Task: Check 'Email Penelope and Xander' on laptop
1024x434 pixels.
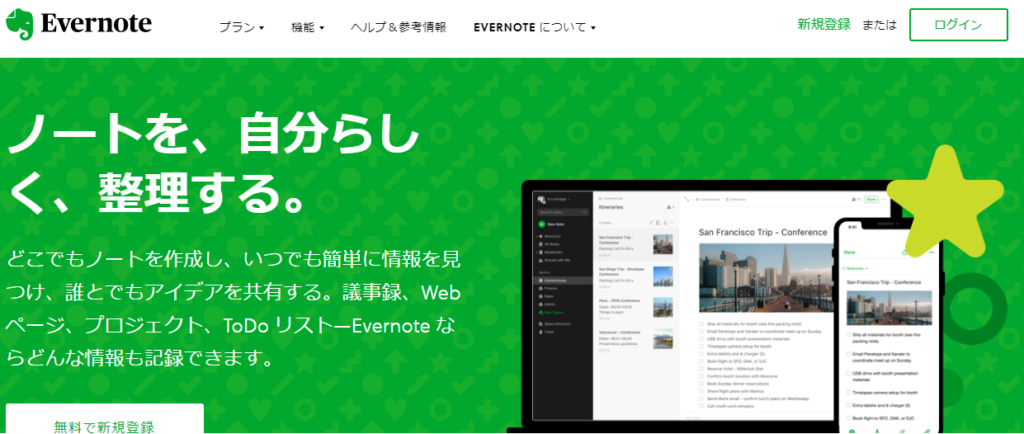Action: pos(701,331)
